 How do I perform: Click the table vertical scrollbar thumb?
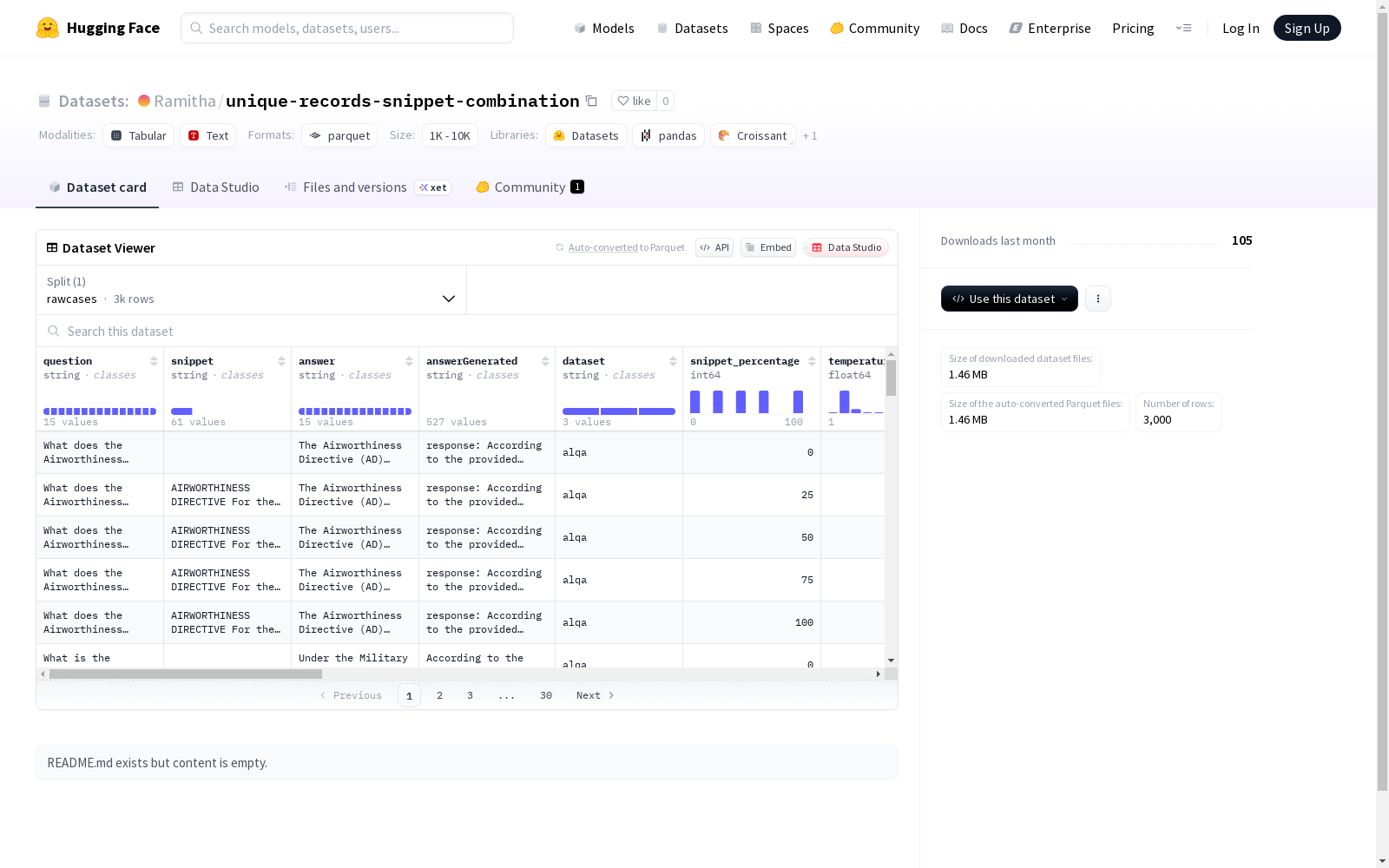[x=891, y=378]
